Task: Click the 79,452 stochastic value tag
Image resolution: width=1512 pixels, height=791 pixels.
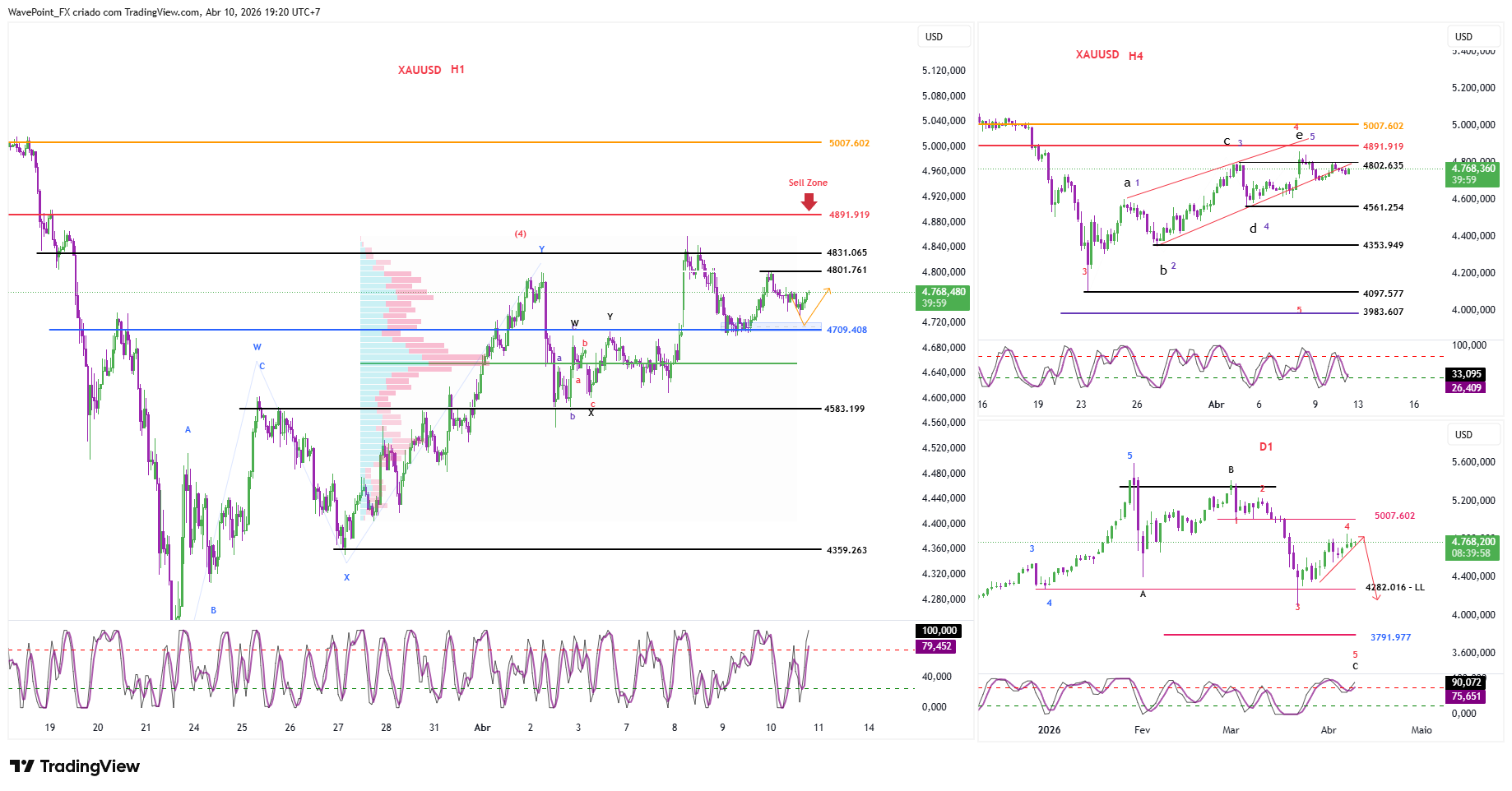Action: (x=937, y=646)
